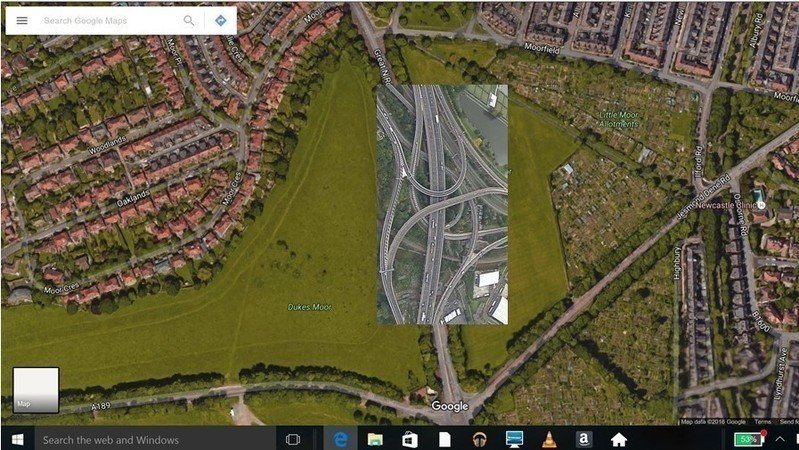Open the Google Maps hamburger menu
Image resolution: width=799 pixels, height=450 pixels.
(x=22, y=20)
